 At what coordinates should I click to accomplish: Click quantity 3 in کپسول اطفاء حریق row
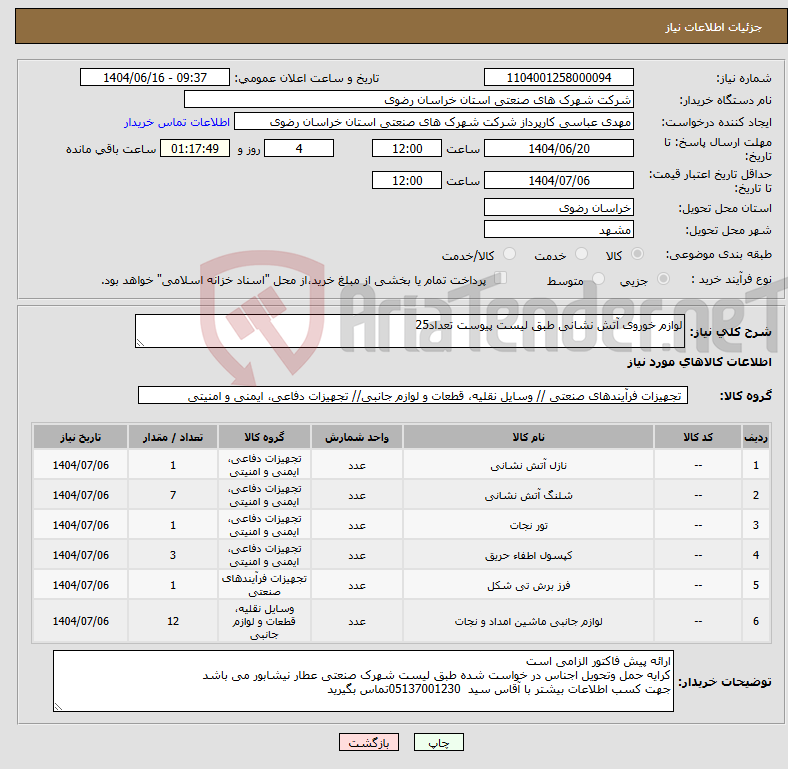pos(173,555)
